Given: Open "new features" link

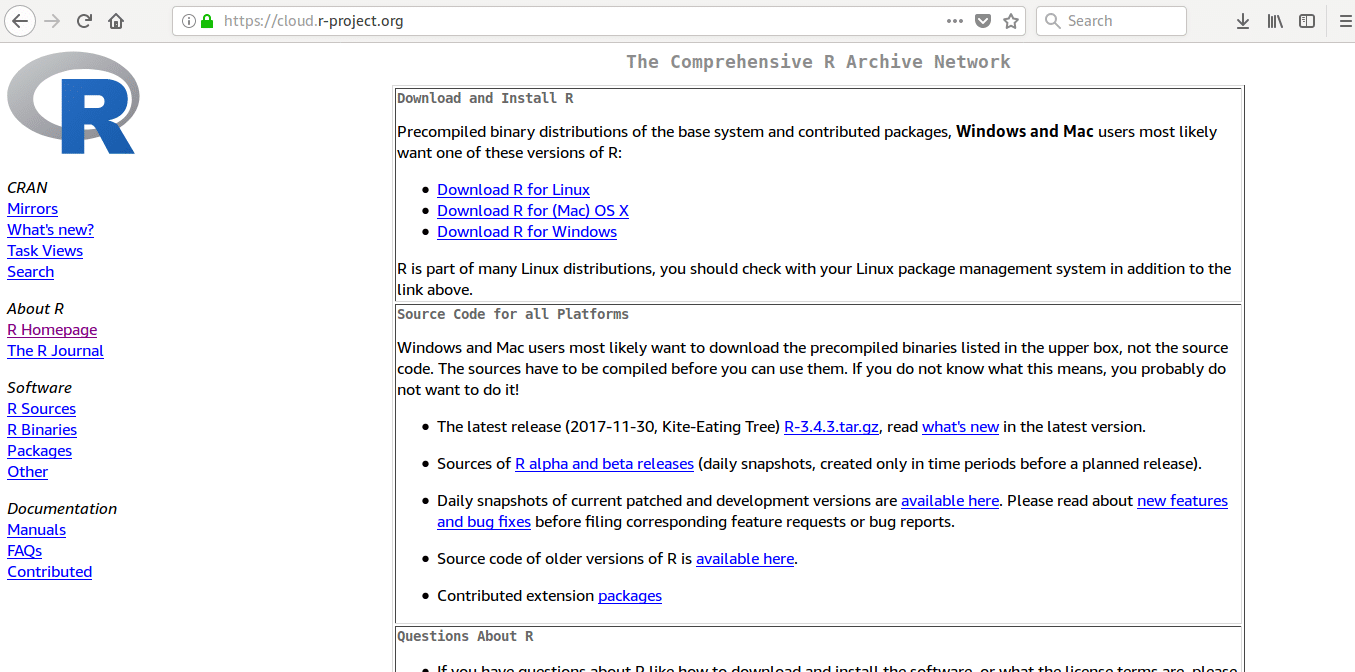Looking at the screenshot, I should coord(1182,501).
